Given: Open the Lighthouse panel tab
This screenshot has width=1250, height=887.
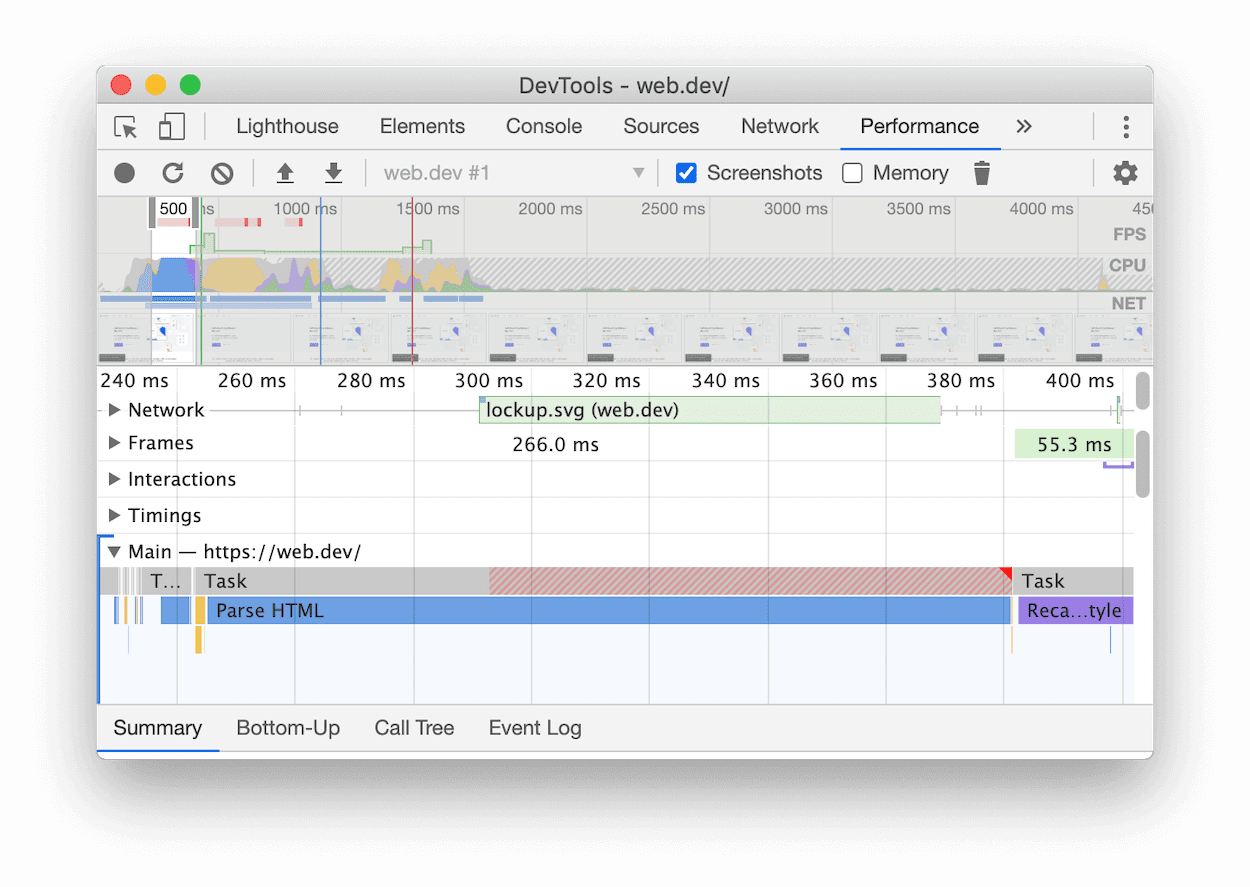Looking at the screenshot, I should point(287,126).
